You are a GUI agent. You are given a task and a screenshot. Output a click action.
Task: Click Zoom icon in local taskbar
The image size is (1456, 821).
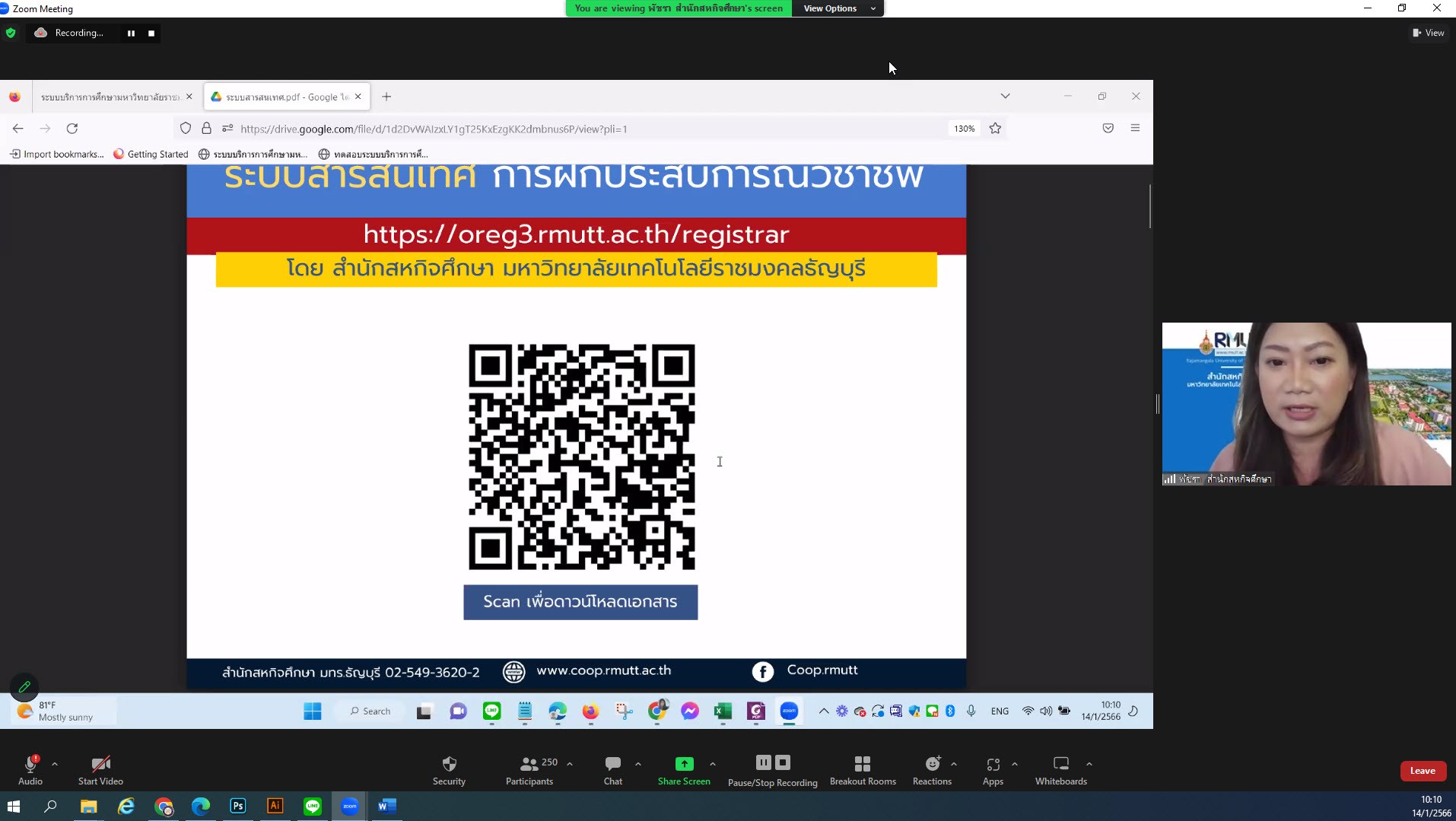tap(350, 807)
